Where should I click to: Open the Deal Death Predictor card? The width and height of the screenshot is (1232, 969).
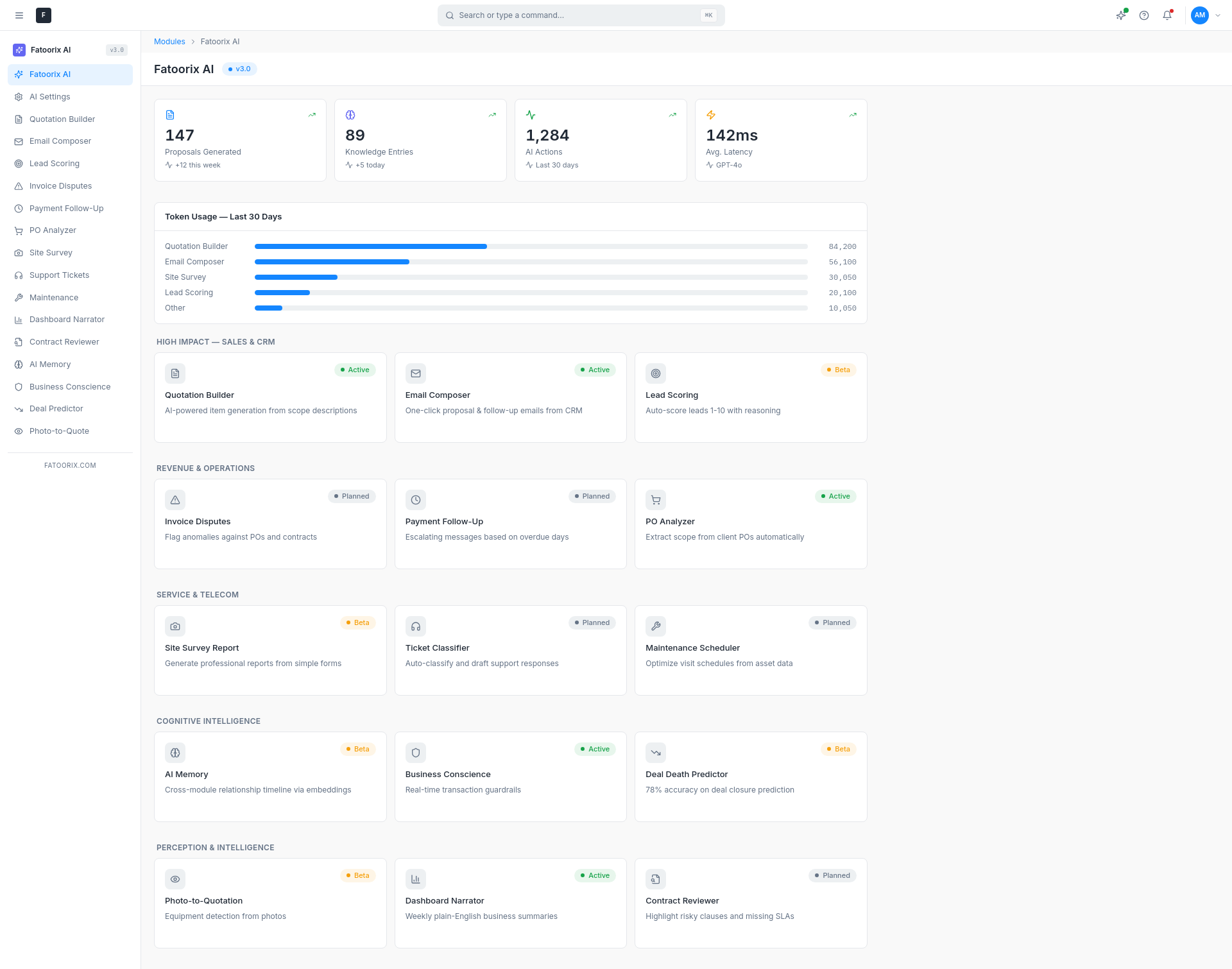tap(751, 776)
